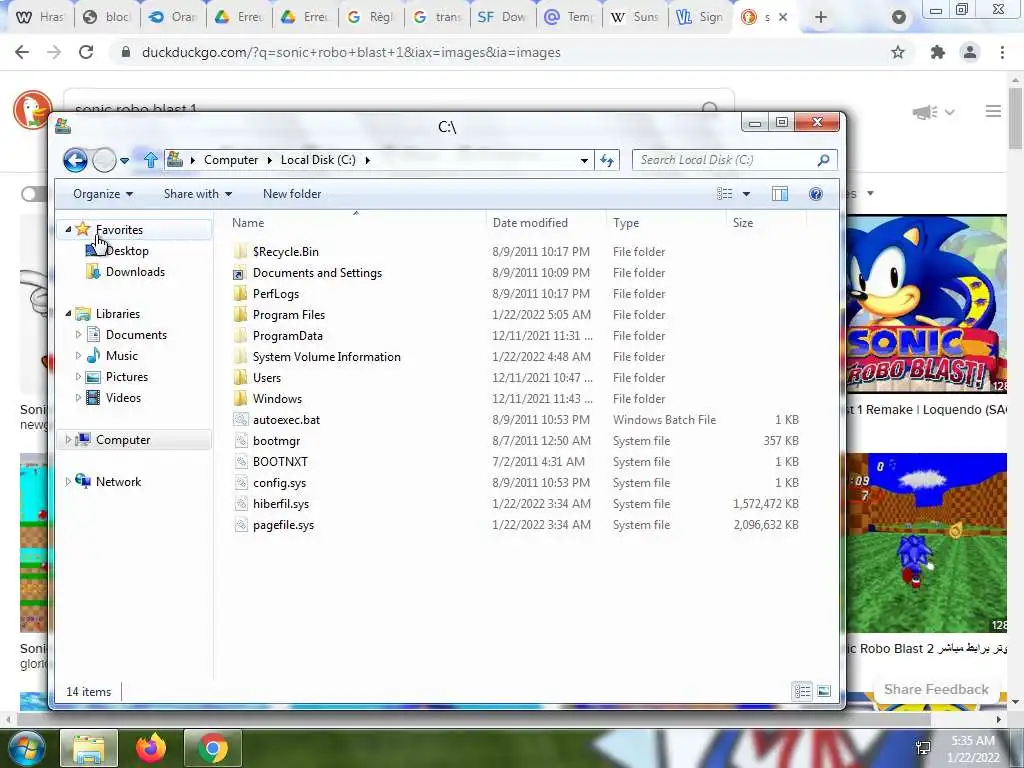This screenshot has height=768, width=1024.
Task: Click Share Feedback link on DuckDuckGo
Action: pyautogui.click(x=936, y=690)
